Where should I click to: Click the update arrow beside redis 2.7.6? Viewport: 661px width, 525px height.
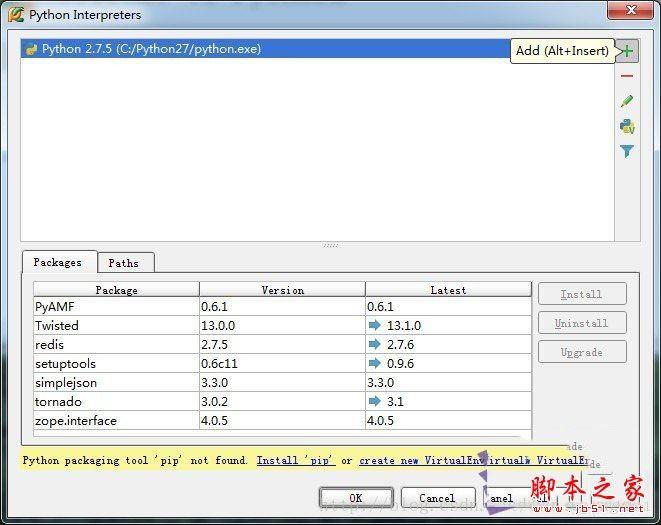375,345
